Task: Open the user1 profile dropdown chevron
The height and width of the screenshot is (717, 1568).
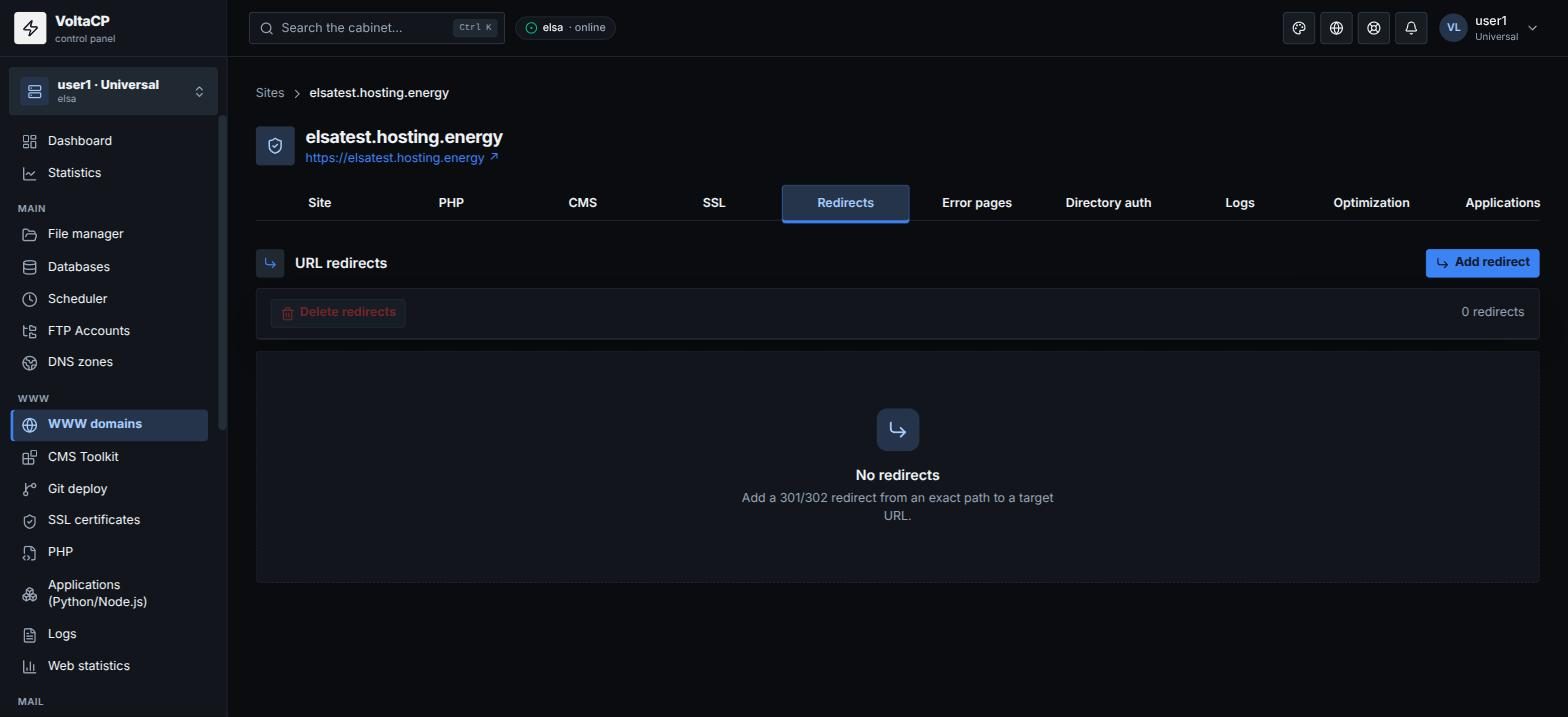Action: pyautogui.click(x=1532, y=28)
